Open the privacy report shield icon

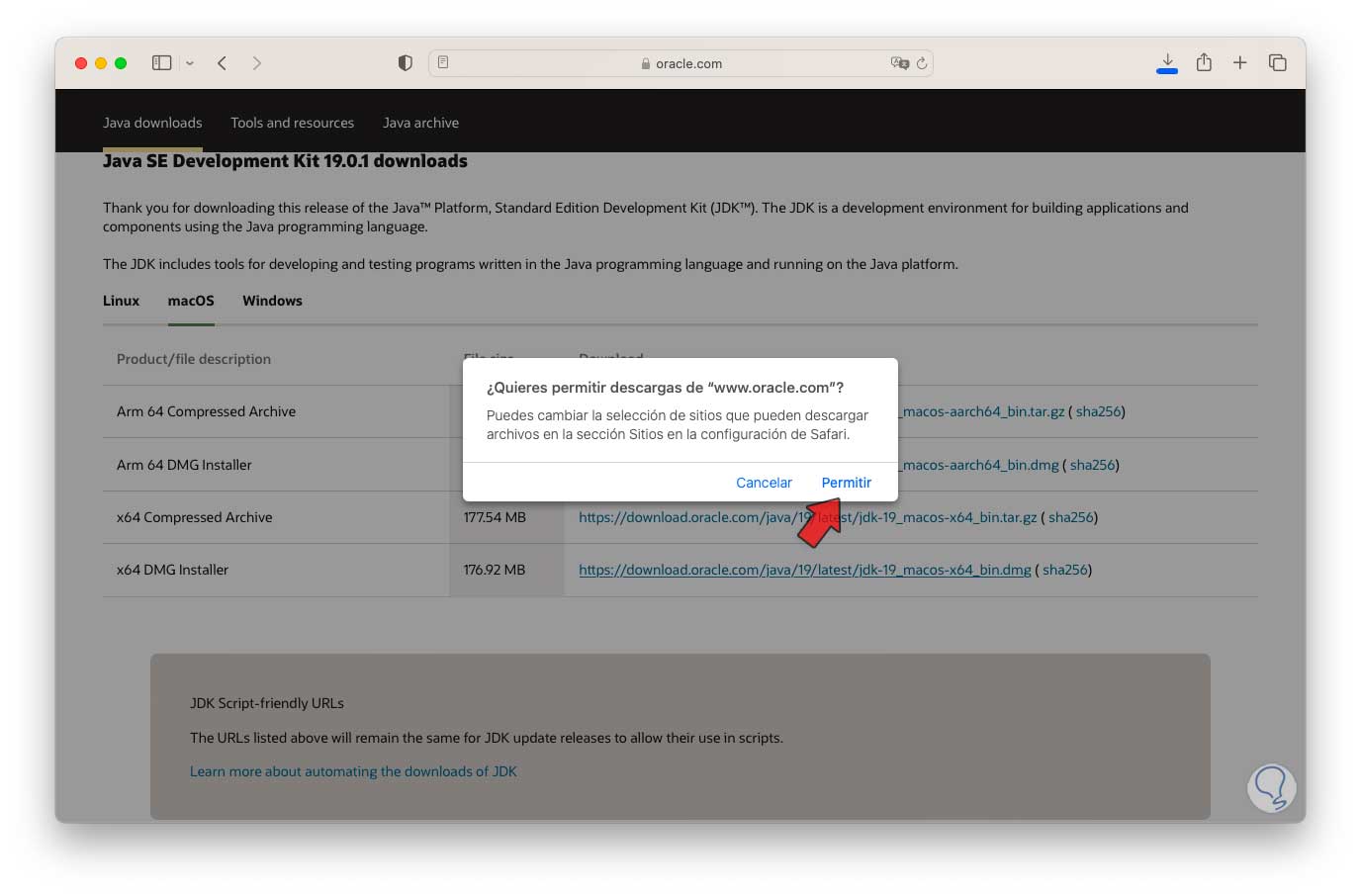[405, 63]
